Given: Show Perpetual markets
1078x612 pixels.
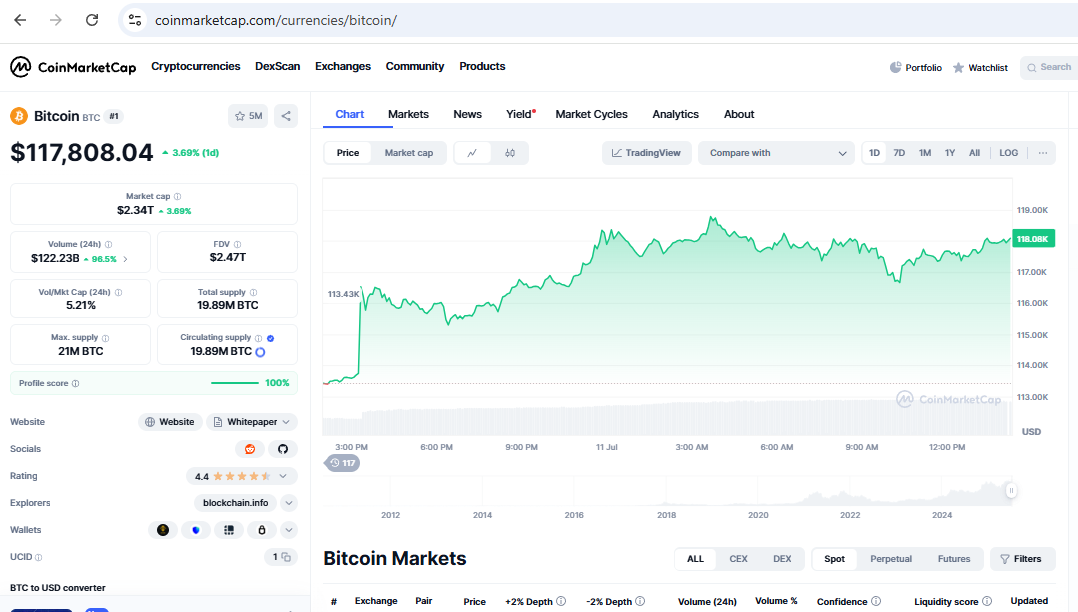Looking at the screenshot, I should 891,559.
